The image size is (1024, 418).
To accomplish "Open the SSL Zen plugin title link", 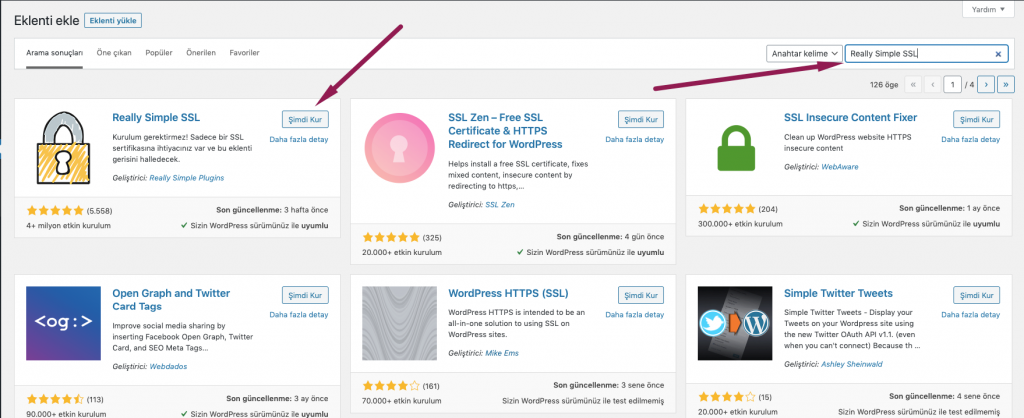I will 505,131.
